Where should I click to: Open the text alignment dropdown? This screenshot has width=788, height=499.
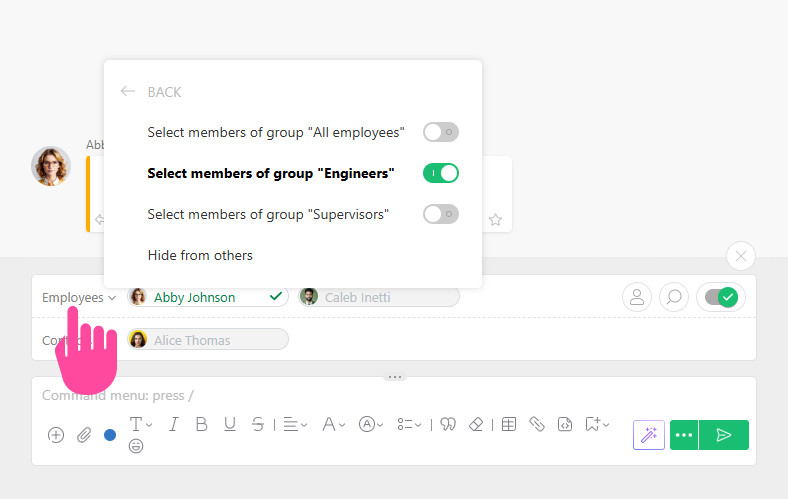[295, 424]
